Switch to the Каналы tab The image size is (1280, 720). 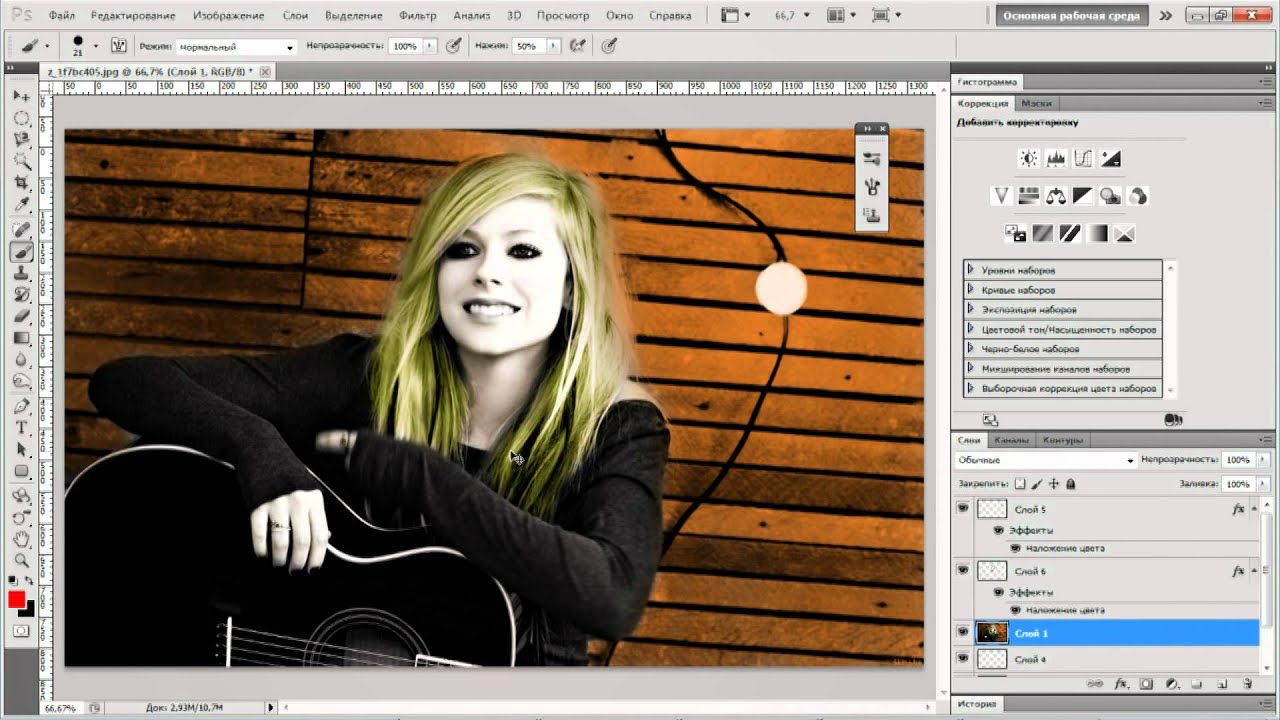[x=1012, y=440]
